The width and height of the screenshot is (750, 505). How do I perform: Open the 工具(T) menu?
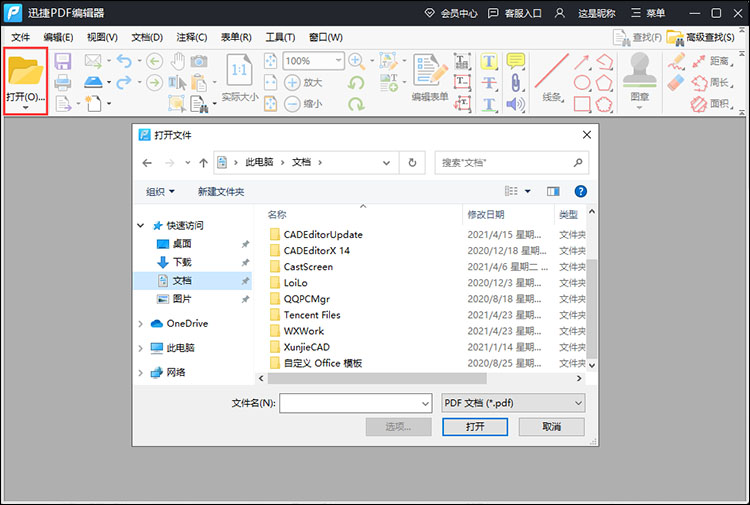point(280,37)
